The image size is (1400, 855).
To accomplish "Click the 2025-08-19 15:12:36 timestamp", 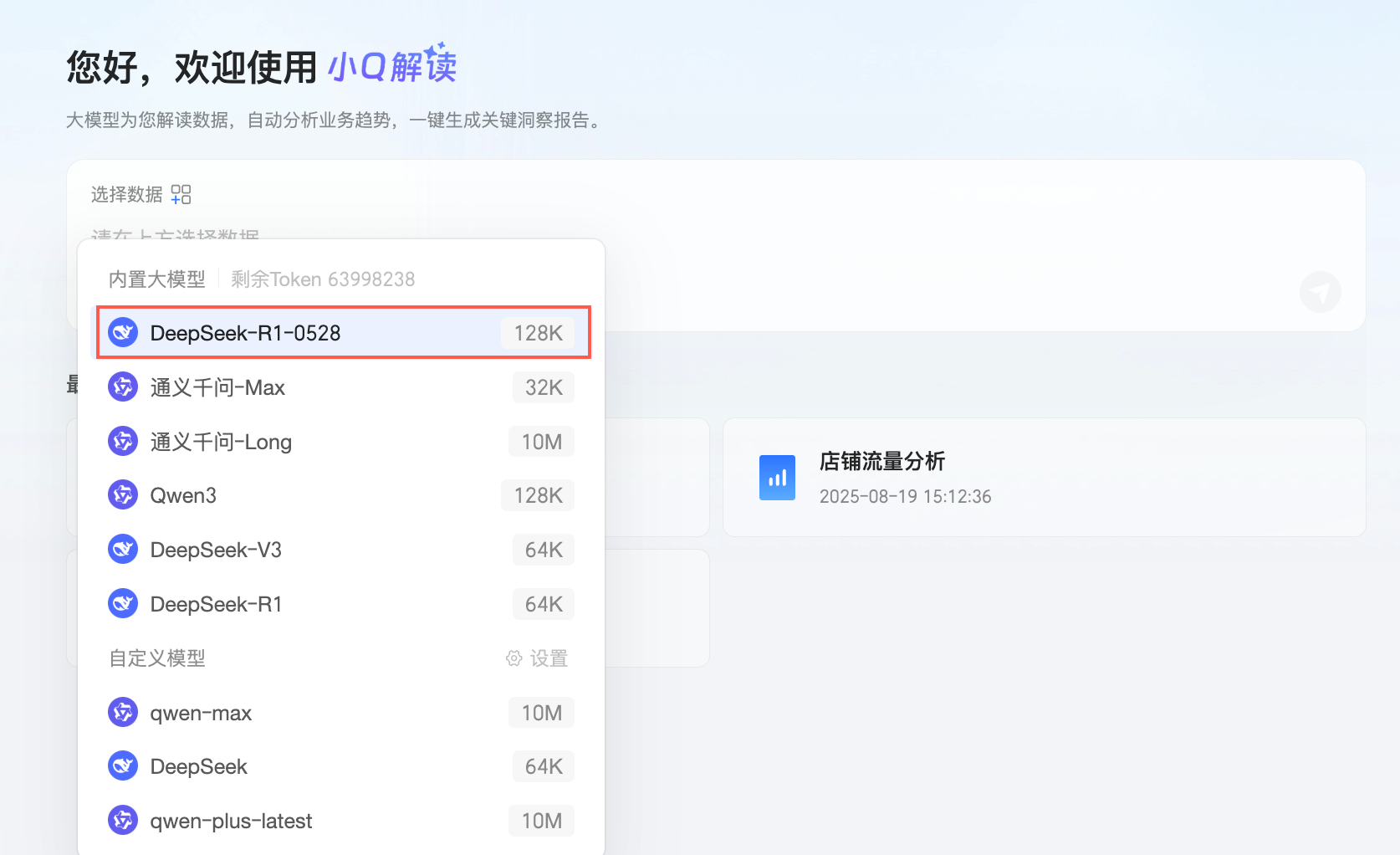I will (905, 496).
